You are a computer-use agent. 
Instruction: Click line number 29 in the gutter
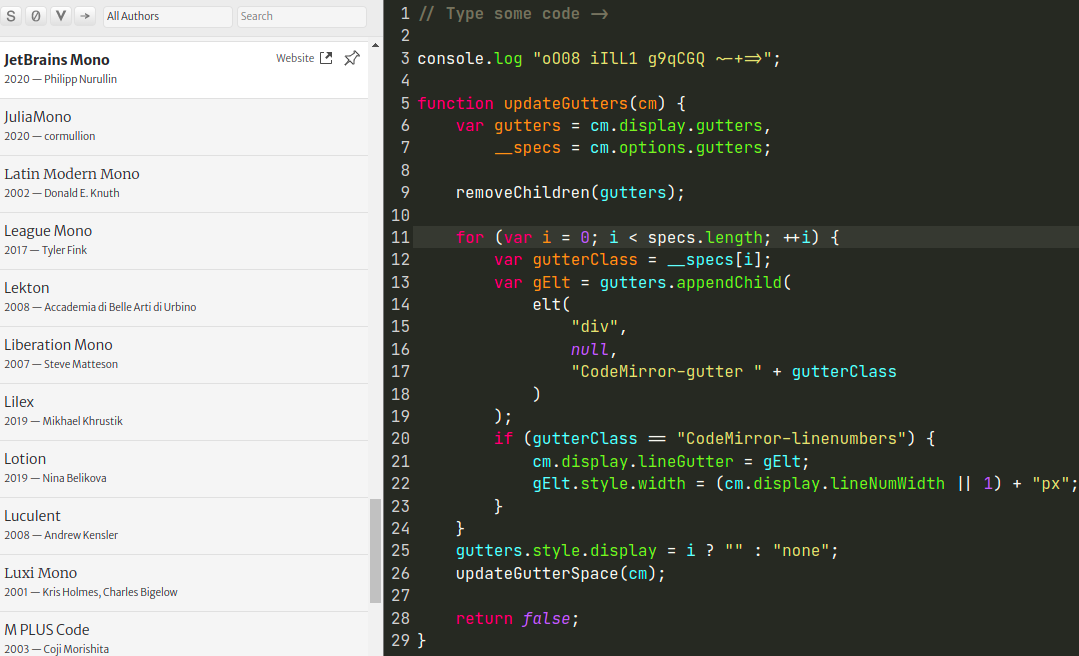(x=400, y=640)
